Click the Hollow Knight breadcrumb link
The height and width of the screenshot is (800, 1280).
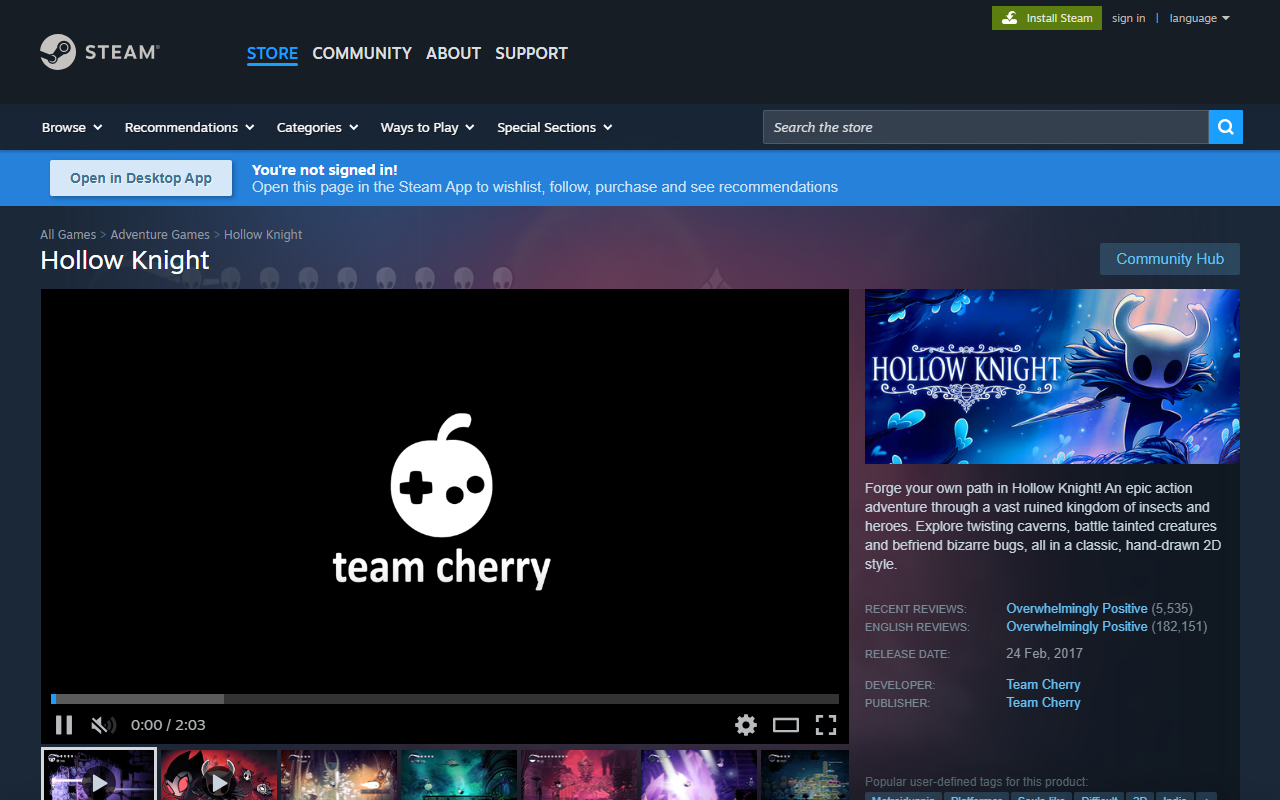263,235
